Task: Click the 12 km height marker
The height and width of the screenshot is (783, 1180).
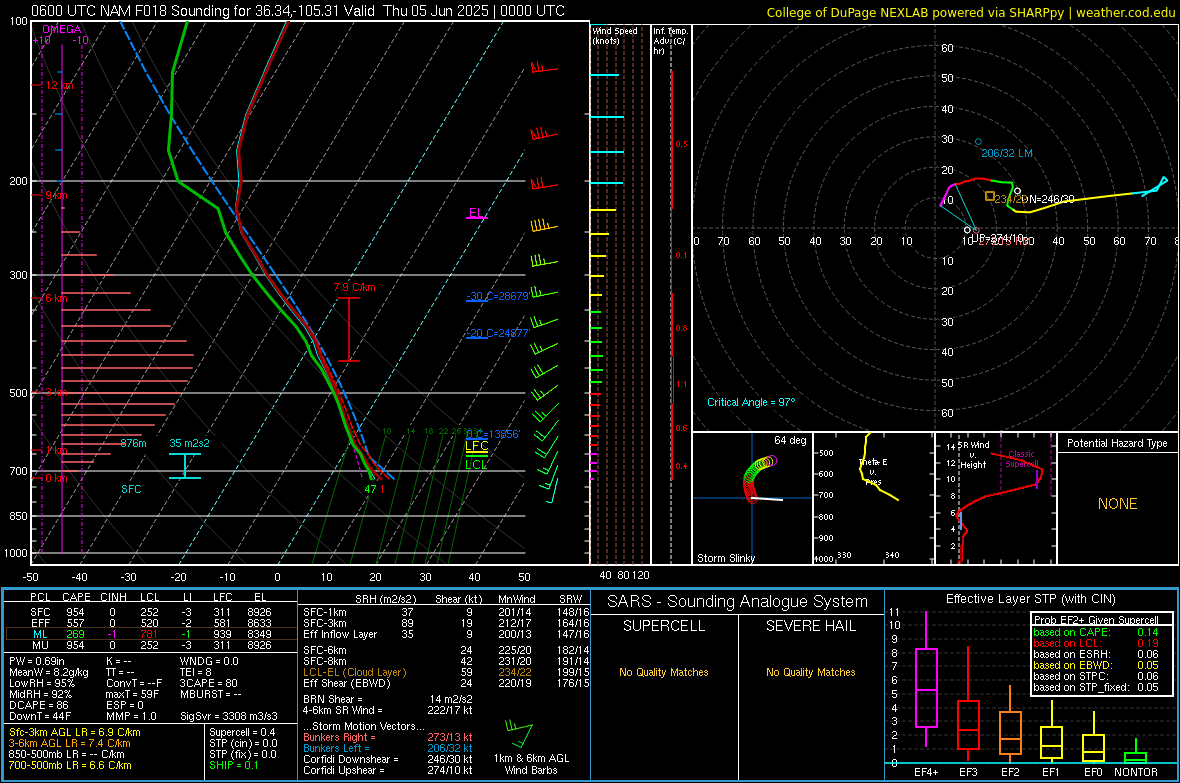Action: (59, 85)
